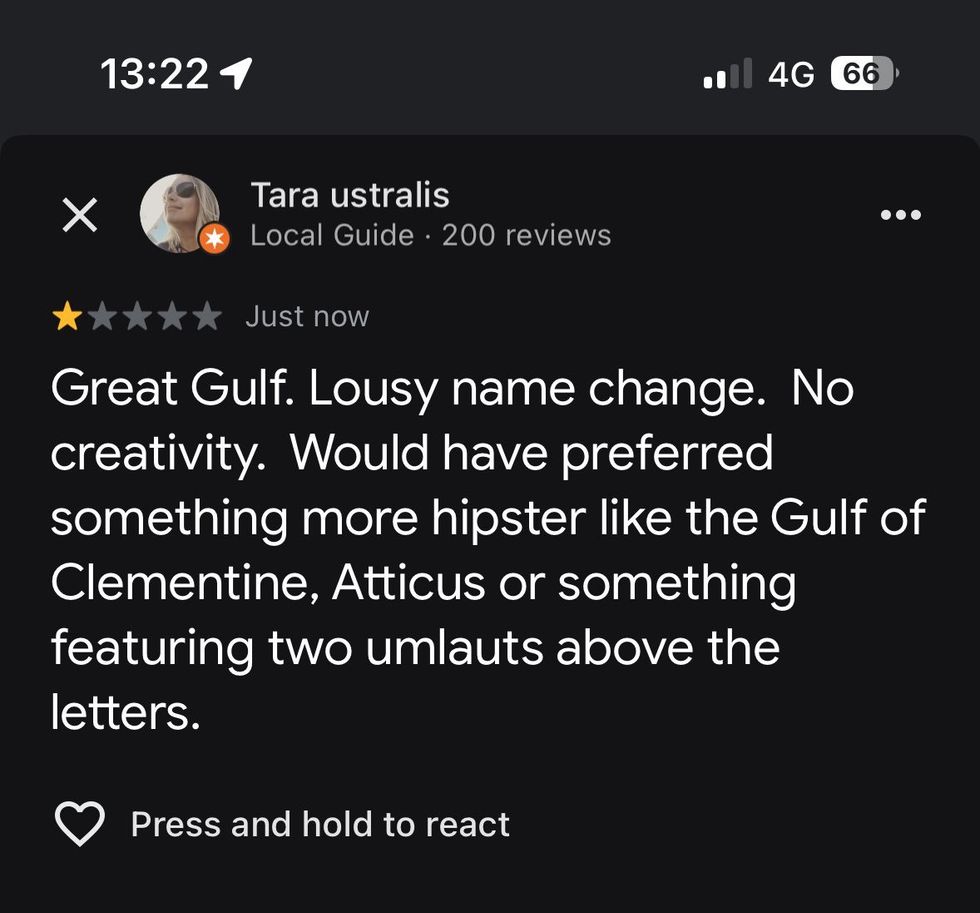Close the review with the X icon

click(80, 215)
